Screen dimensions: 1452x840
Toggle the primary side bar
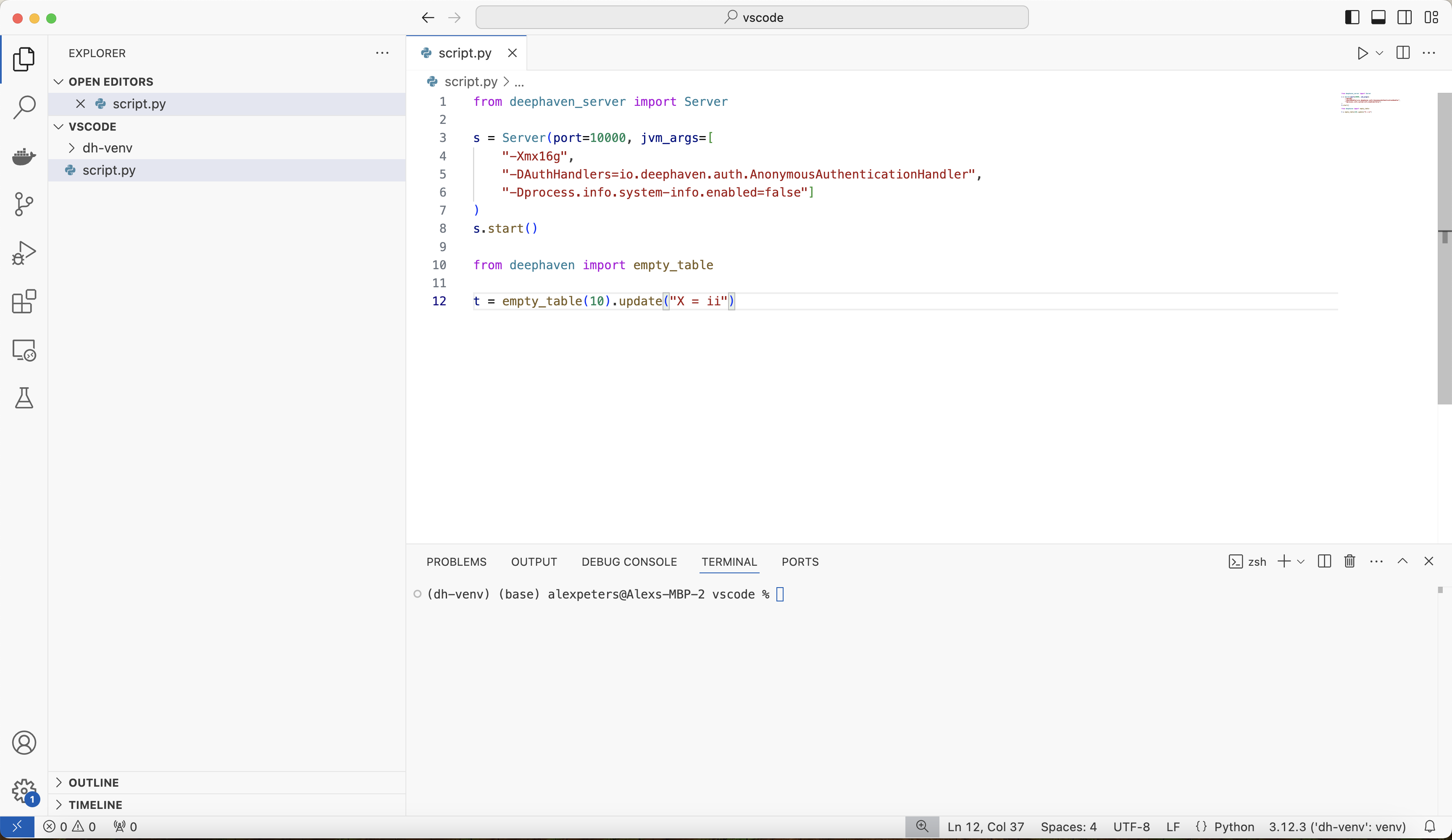1352,17
